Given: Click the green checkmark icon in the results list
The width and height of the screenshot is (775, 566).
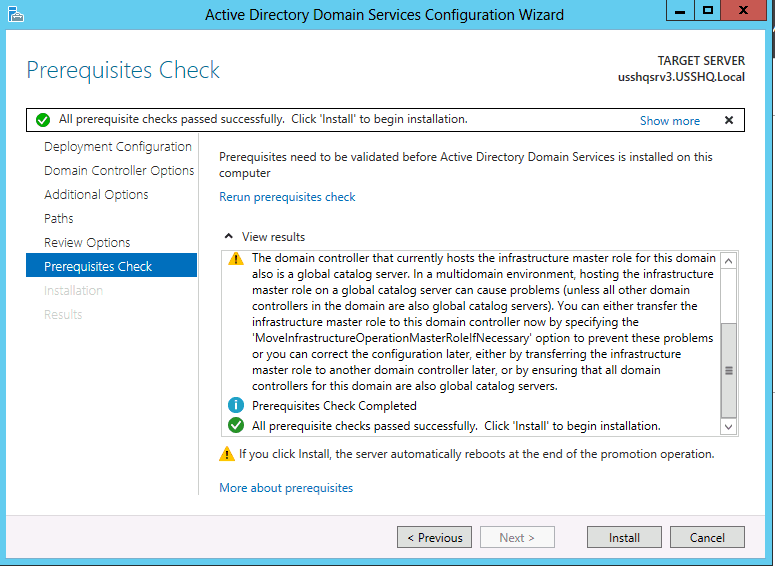Looking at the screenshot, I should point(236,425).
